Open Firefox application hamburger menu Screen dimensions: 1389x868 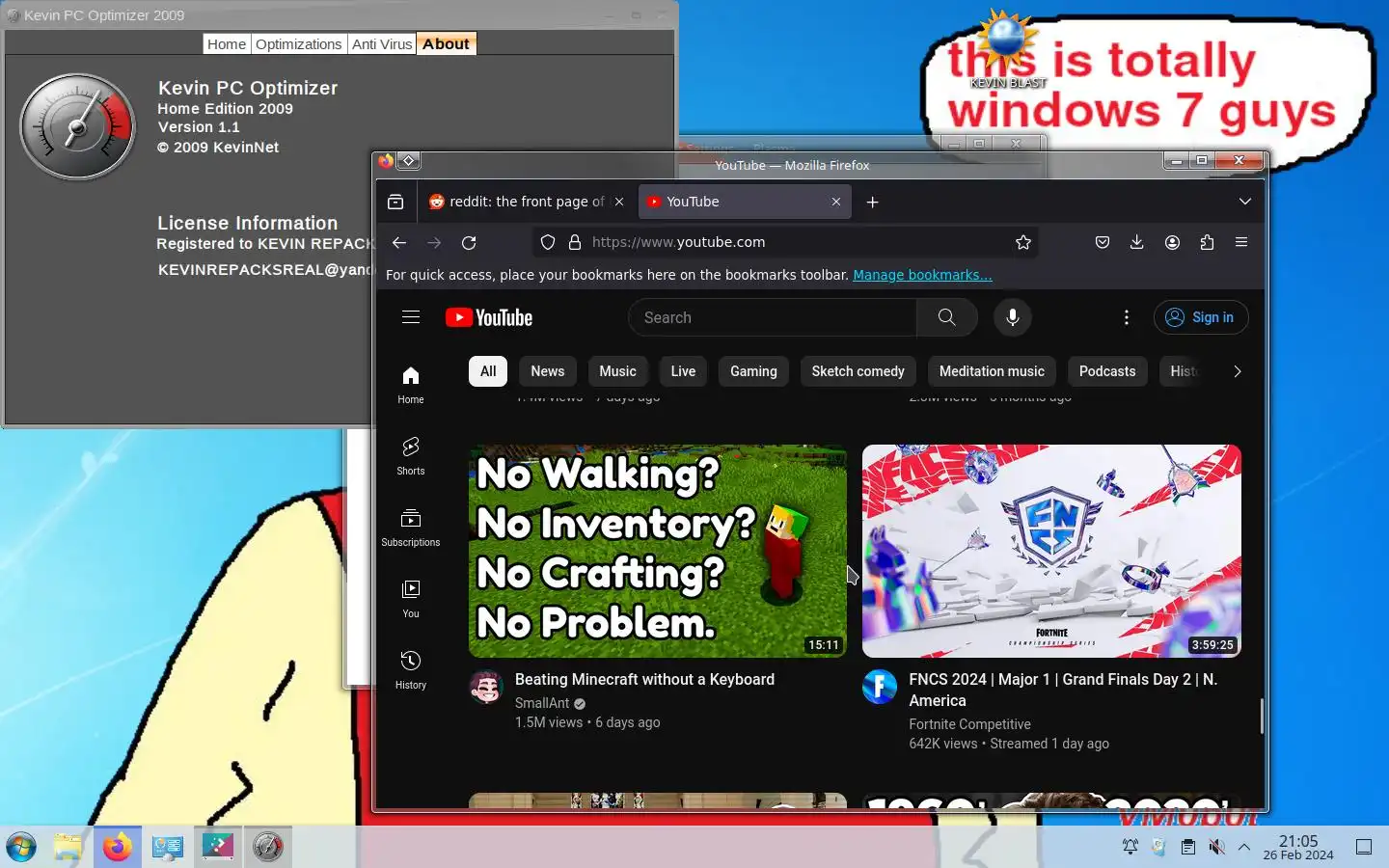coord(1241,243)
